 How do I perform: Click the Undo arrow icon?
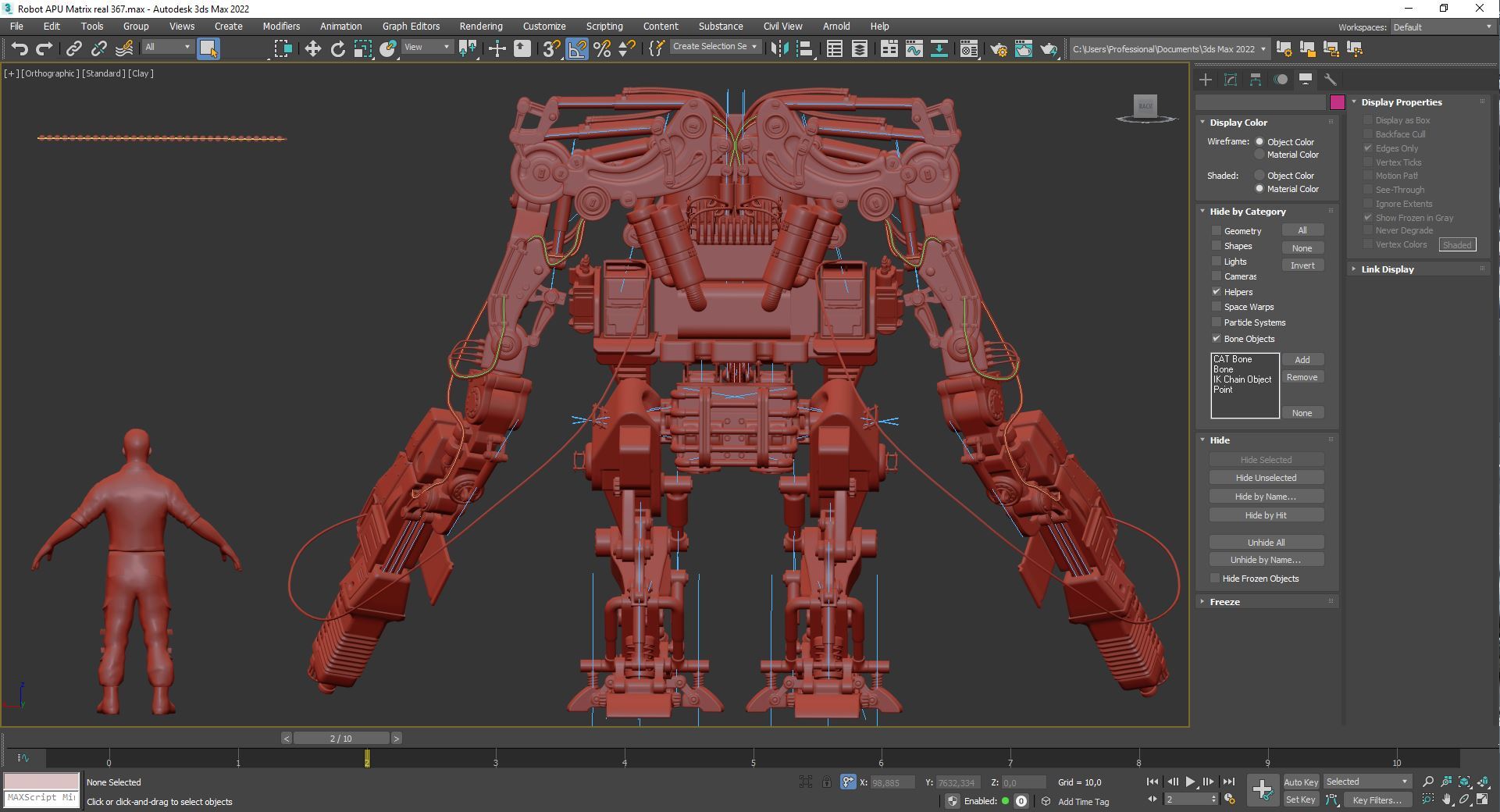20,49
